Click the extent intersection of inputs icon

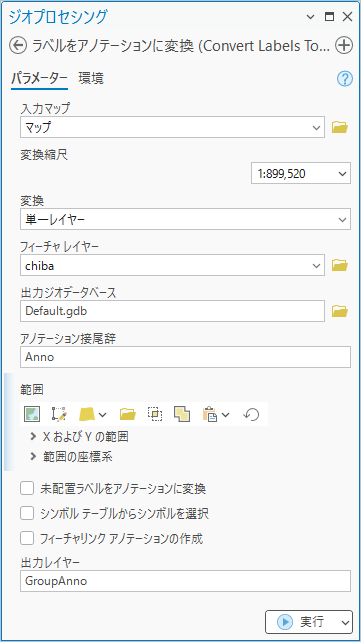[x=155, y=414]
